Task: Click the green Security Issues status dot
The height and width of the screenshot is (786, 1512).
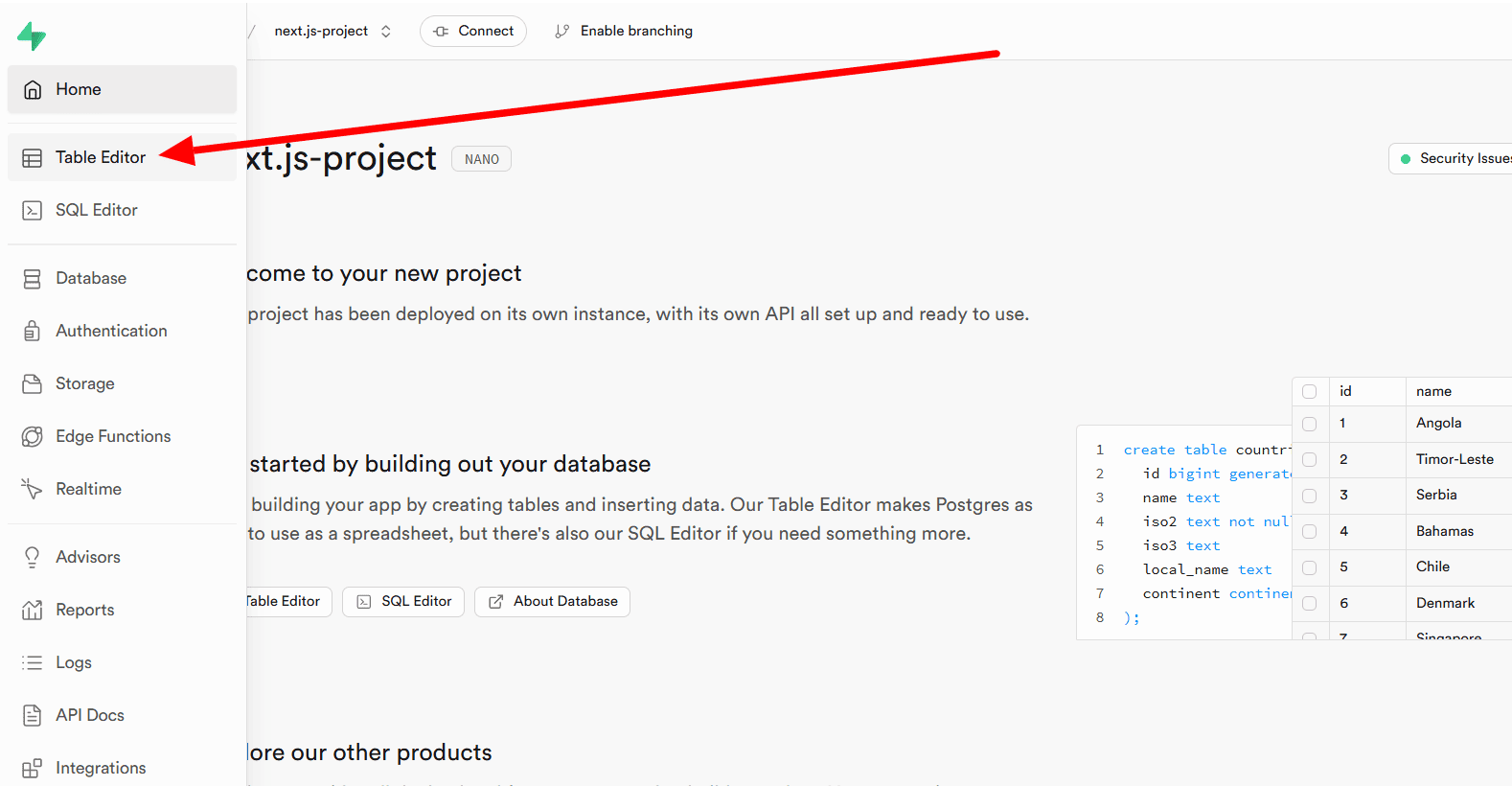Action: point(1406,159)
